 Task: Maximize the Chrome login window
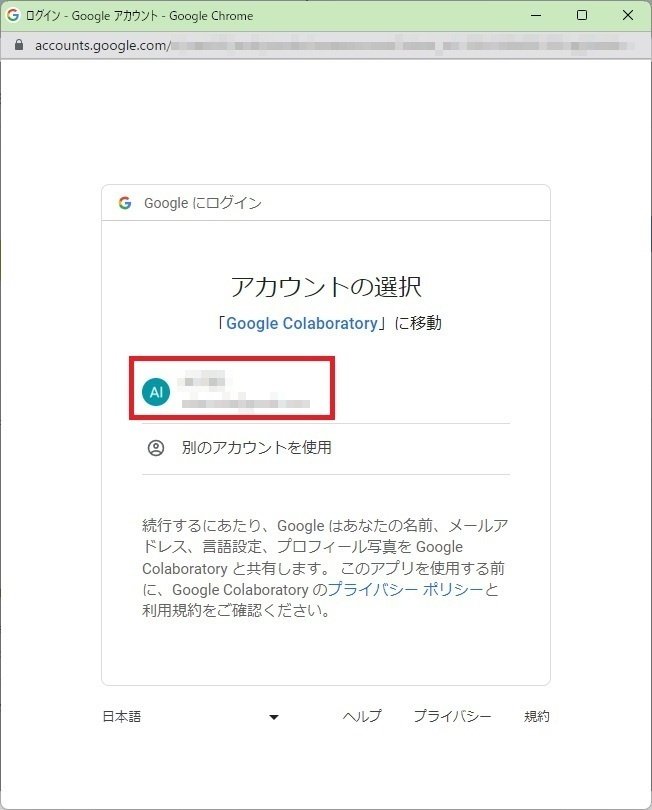pyautogui.click(x=582, y=15)
